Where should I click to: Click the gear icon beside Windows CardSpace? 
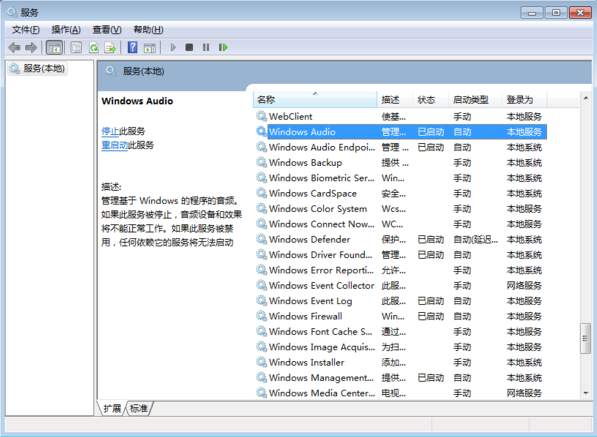[x=261, y=193]
